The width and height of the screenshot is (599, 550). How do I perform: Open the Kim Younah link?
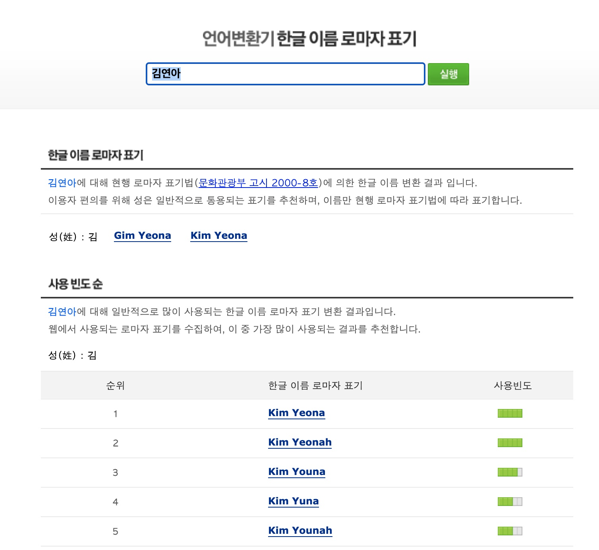(x=300, y=531)
